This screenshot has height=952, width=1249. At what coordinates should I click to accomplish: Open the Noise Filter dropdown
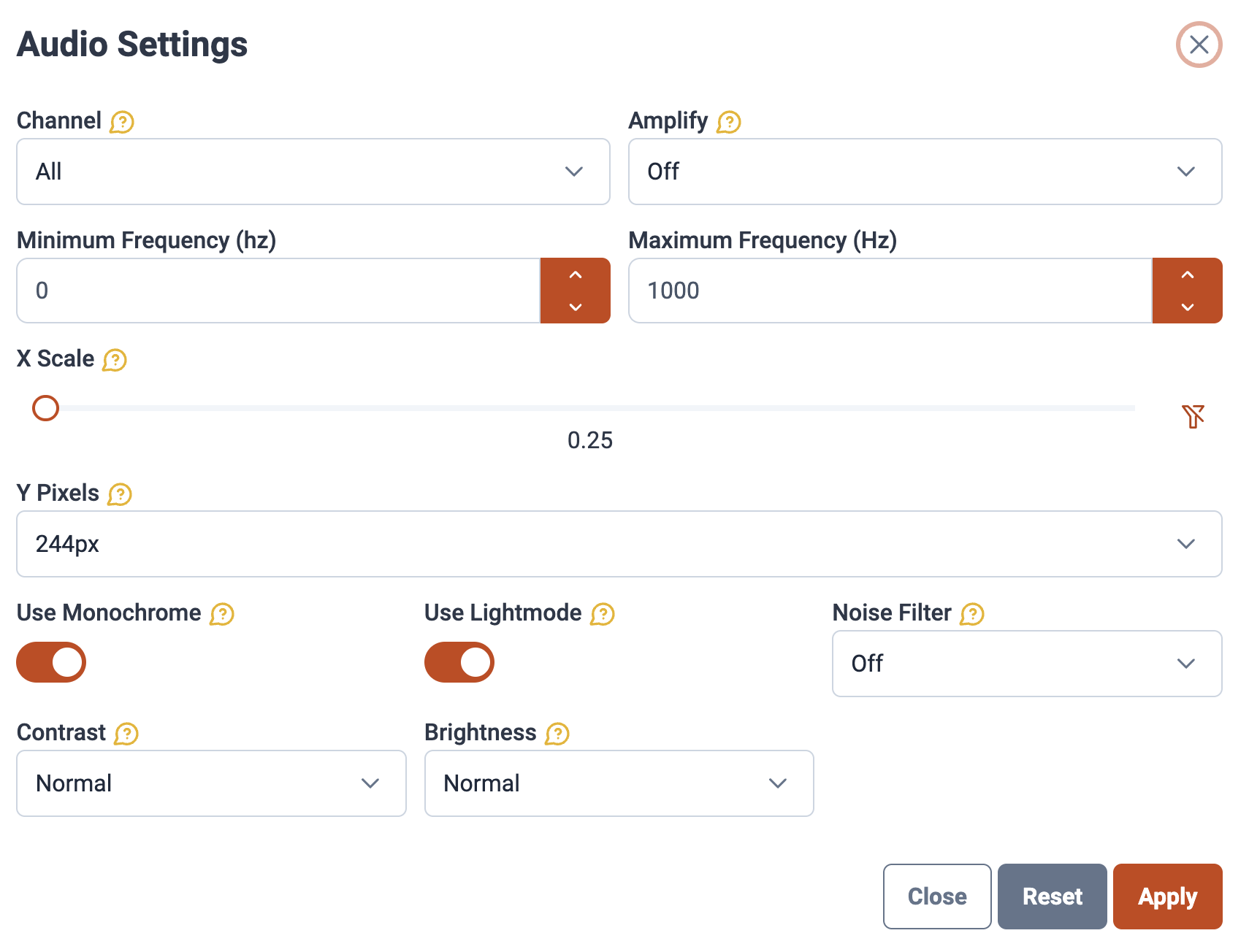(x=1027, y=664)
